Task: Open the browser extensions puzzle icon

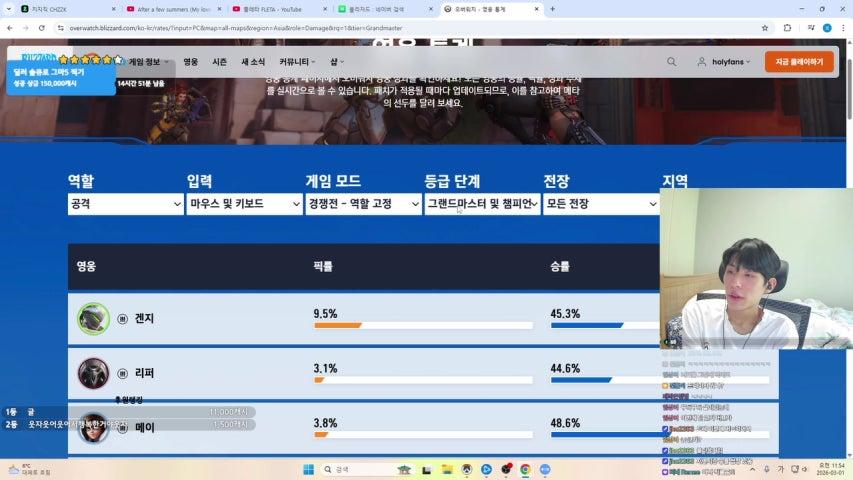Action: 787,28
